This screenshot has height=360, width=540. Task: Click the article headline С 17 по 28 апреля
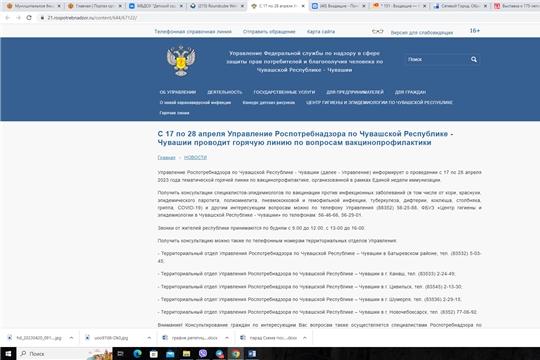(x=305, y=138)
